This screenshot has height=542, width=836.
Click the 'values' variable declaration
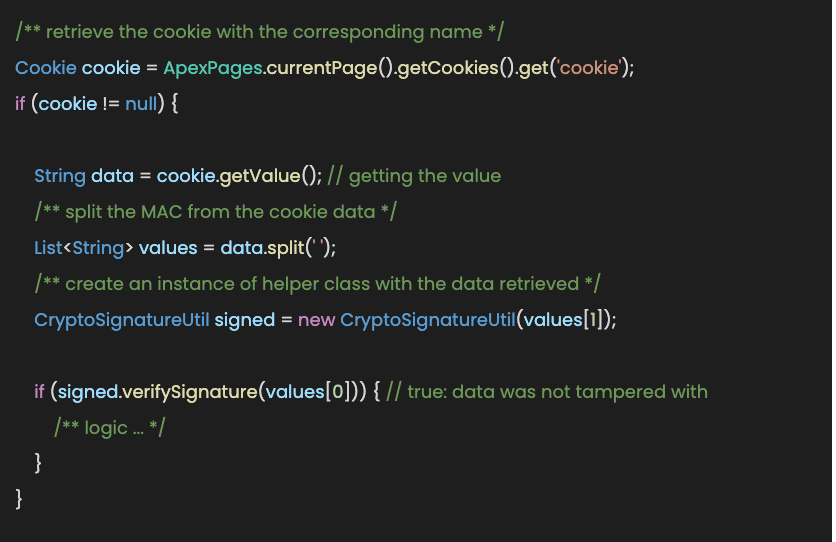pos(168,248)
